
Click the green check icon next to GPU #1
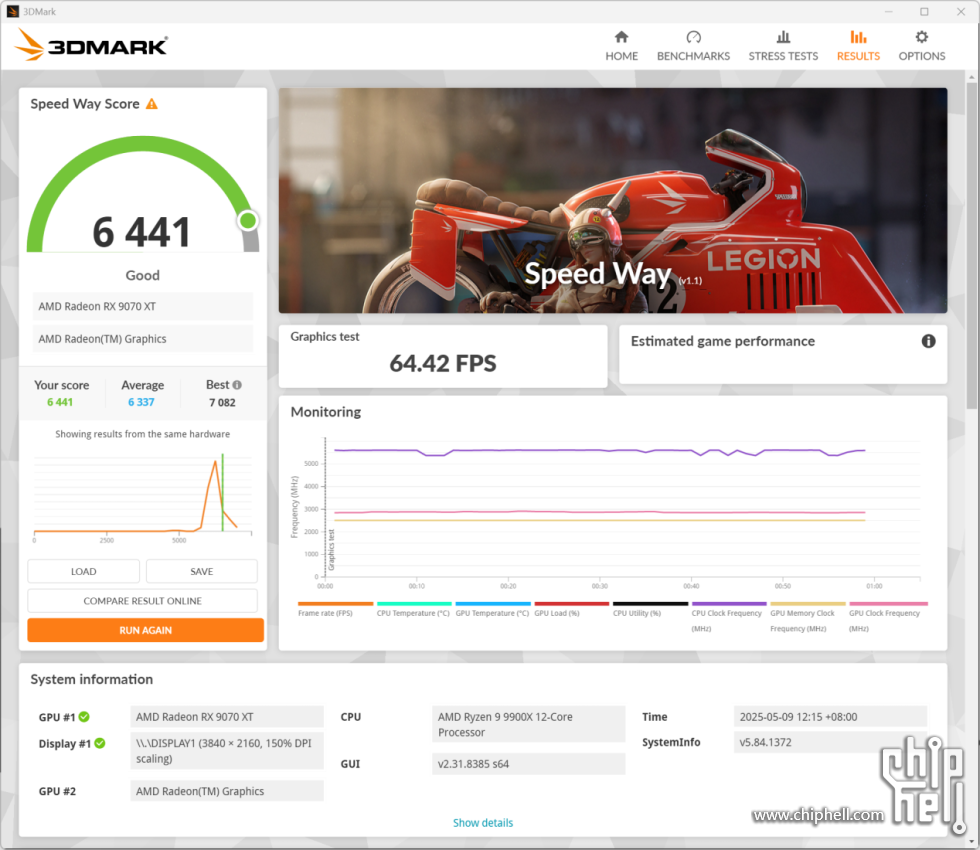84,717
